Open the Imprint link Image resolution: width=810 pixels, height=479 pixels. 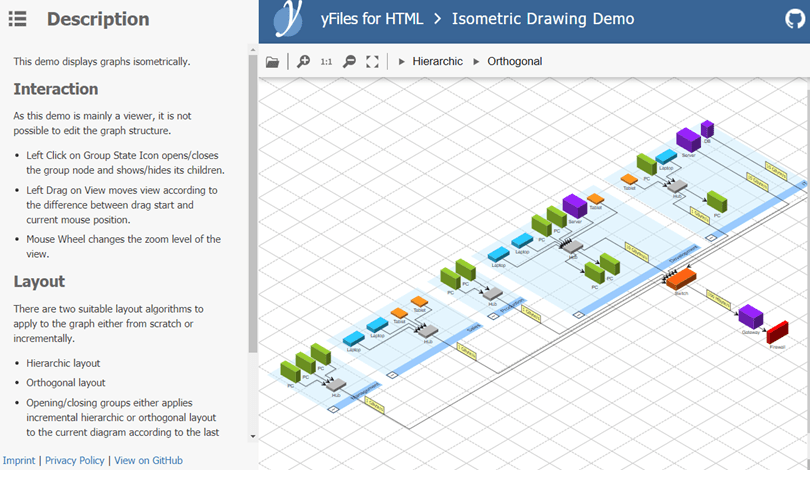(x=19, y=460)
